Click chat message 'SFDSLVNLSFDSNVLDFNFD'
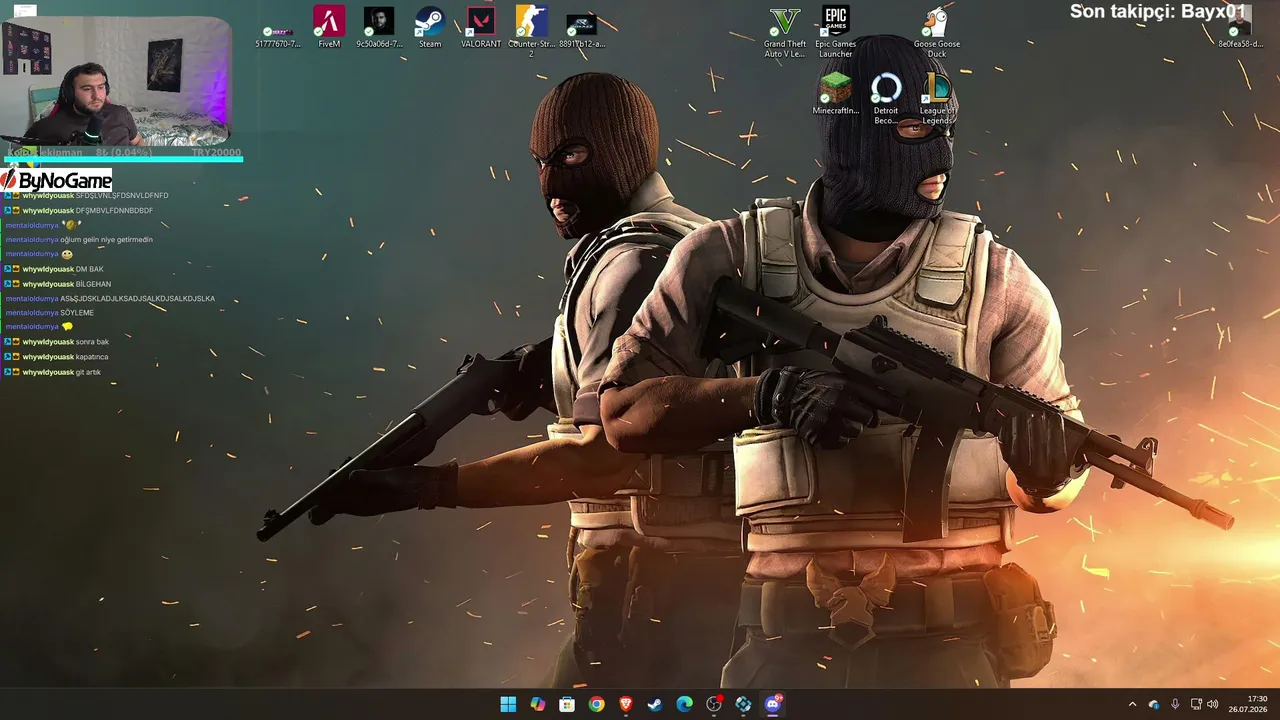The width and height of the screenshot is (1280, 720). pyautogui.click(x=122, y=196)
